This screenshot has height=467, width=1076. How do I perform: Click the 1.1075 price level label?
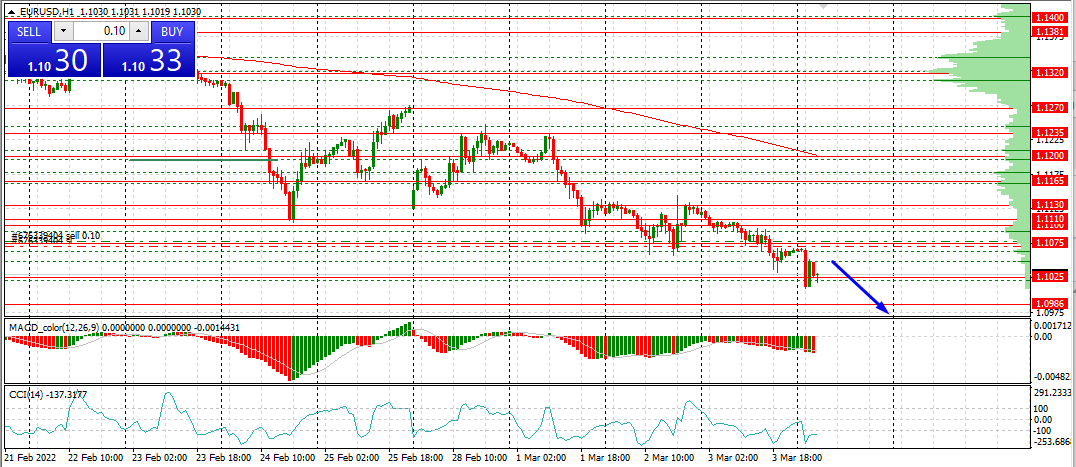(1049, 242)
